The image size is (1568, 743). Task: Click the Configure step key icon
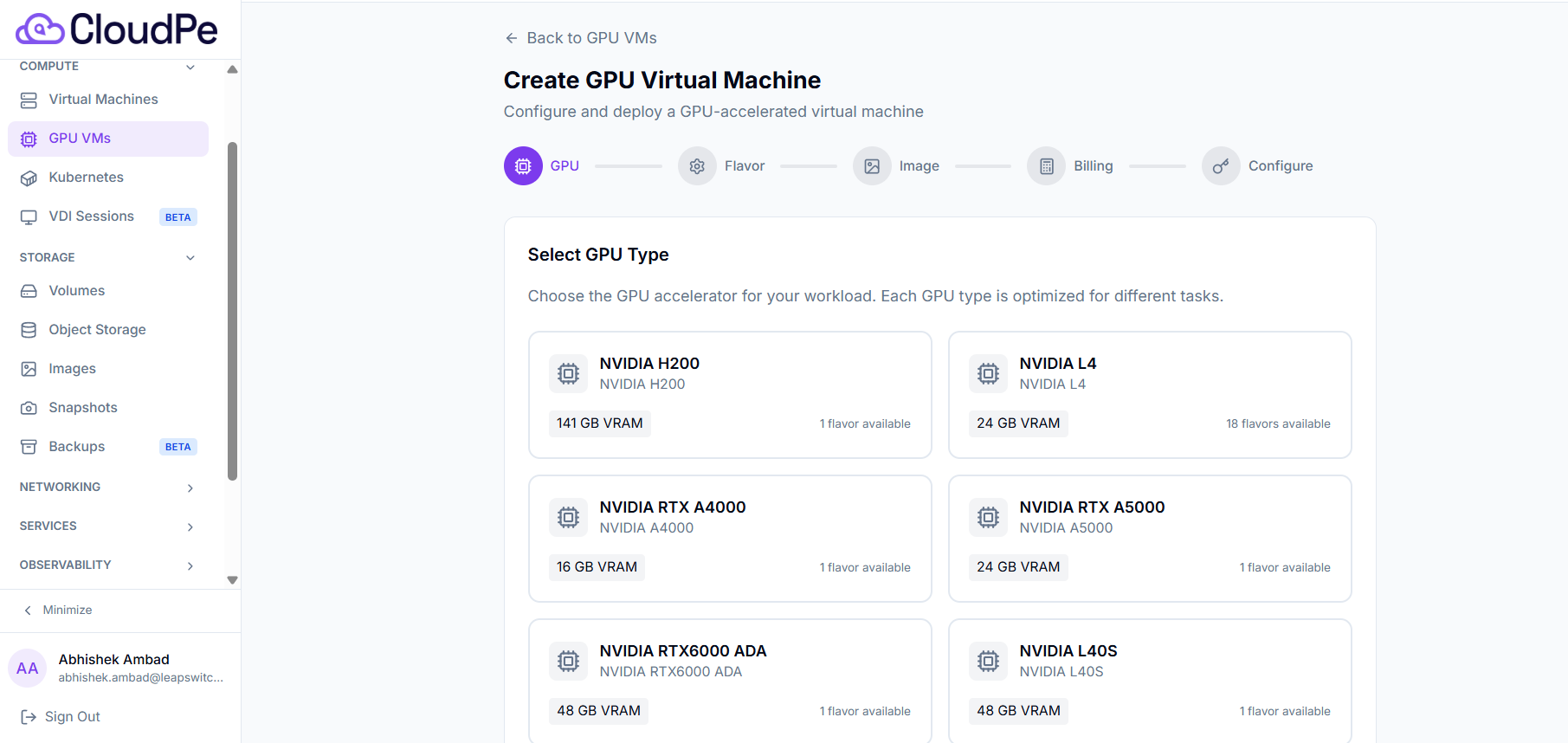[1221, 166]
